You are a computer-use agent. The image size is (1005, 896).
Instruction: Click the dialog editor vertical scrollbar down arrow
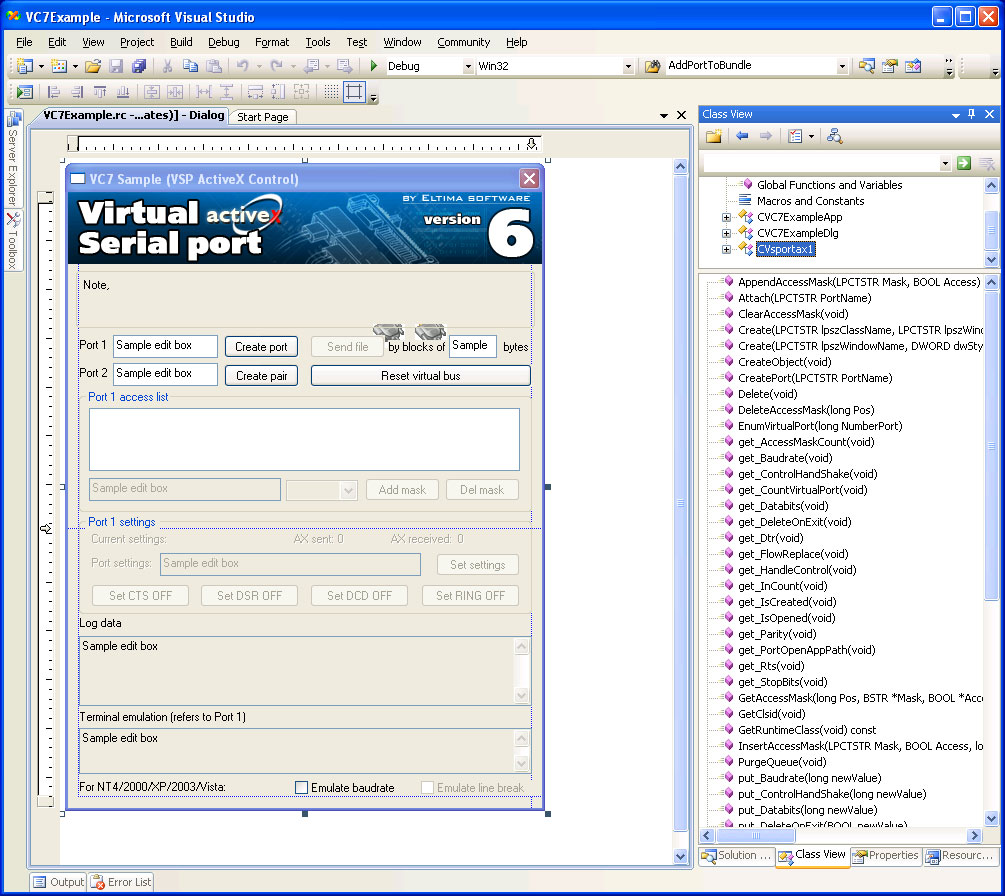click(681, 856)
